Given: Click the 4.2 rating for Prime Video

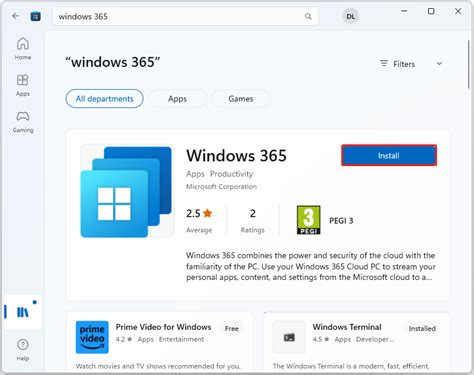Looking at the screenshot, I should pyautogui.click(x=124, y=339).
